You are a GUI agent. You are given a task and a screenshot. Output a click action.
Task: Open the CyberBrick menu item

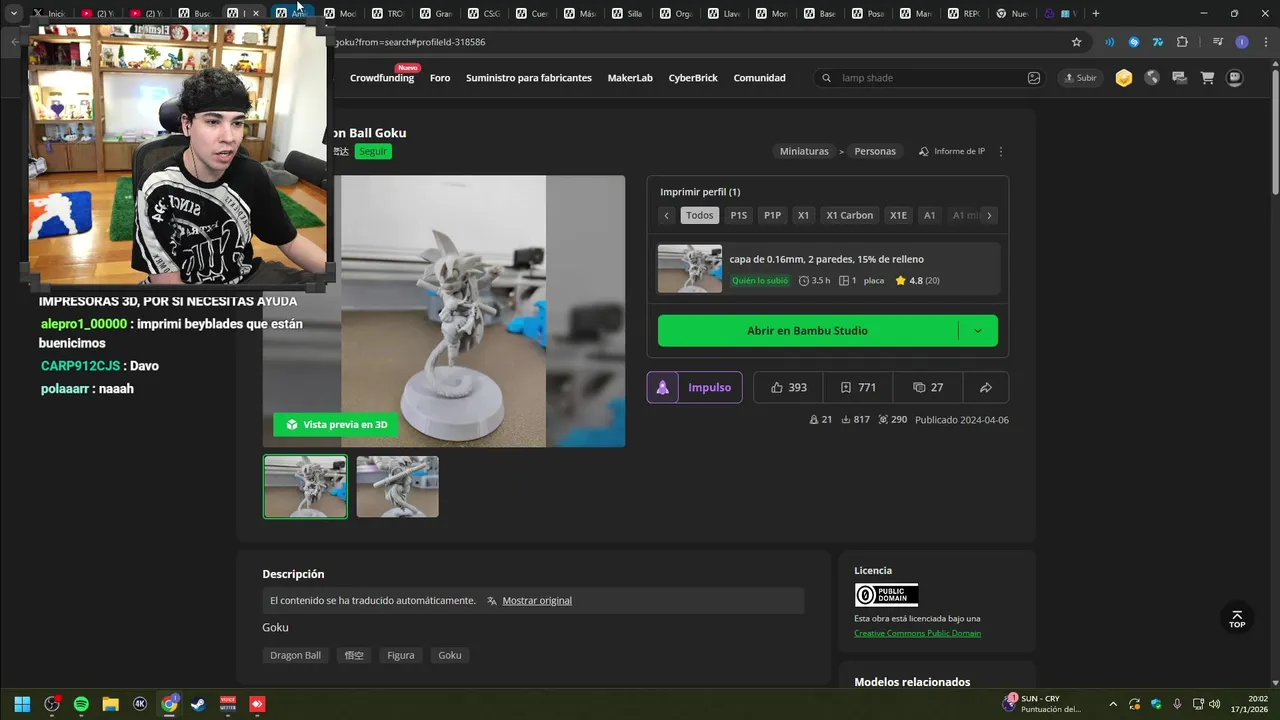click(x=693, y=78)
